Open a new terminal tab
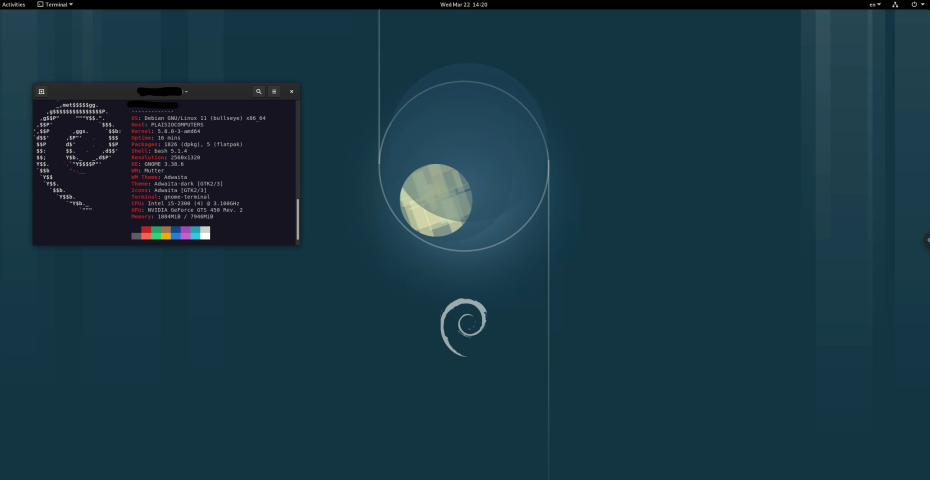Image resolution: width=930 pixels, height=480 pixels. click(x=41, y=91)
